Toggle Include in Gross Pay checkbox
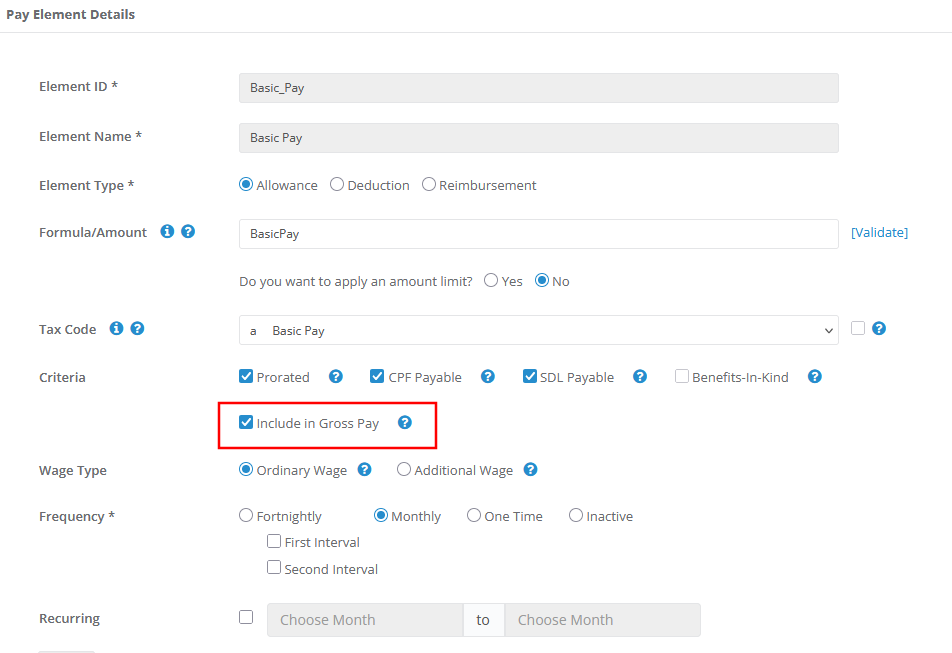The width and height of the screenshot is (952, 653). (246, 422)
